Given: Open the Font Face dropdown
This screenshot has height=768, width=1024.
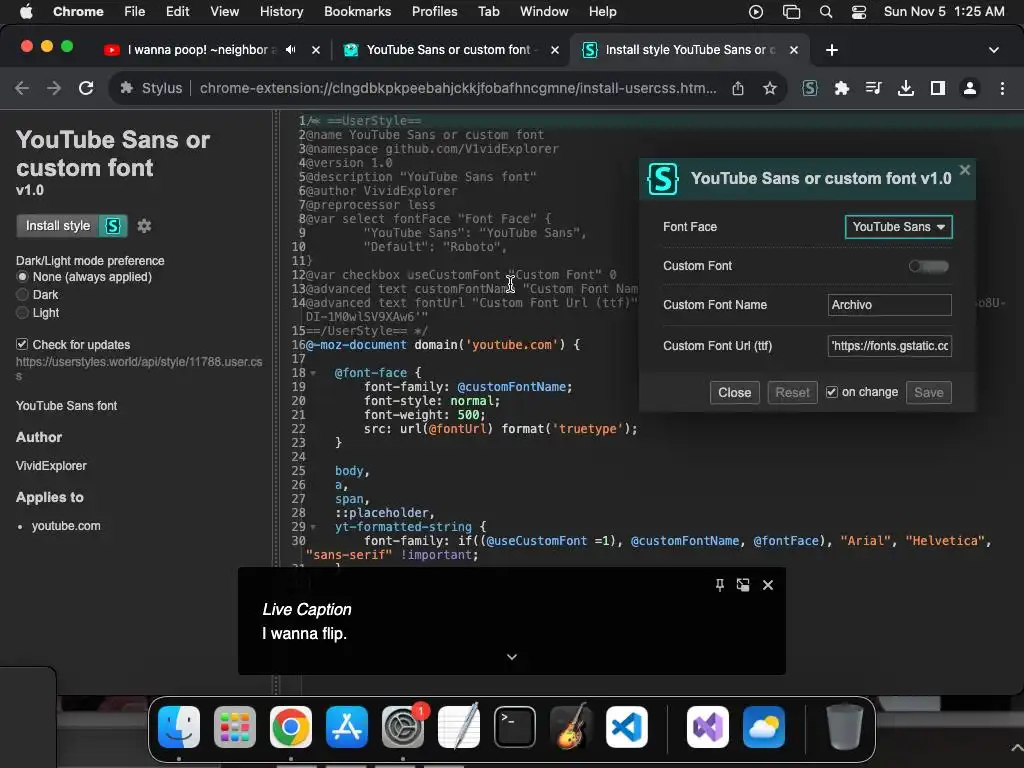Looking at the screenshot, I should point(899,227).
